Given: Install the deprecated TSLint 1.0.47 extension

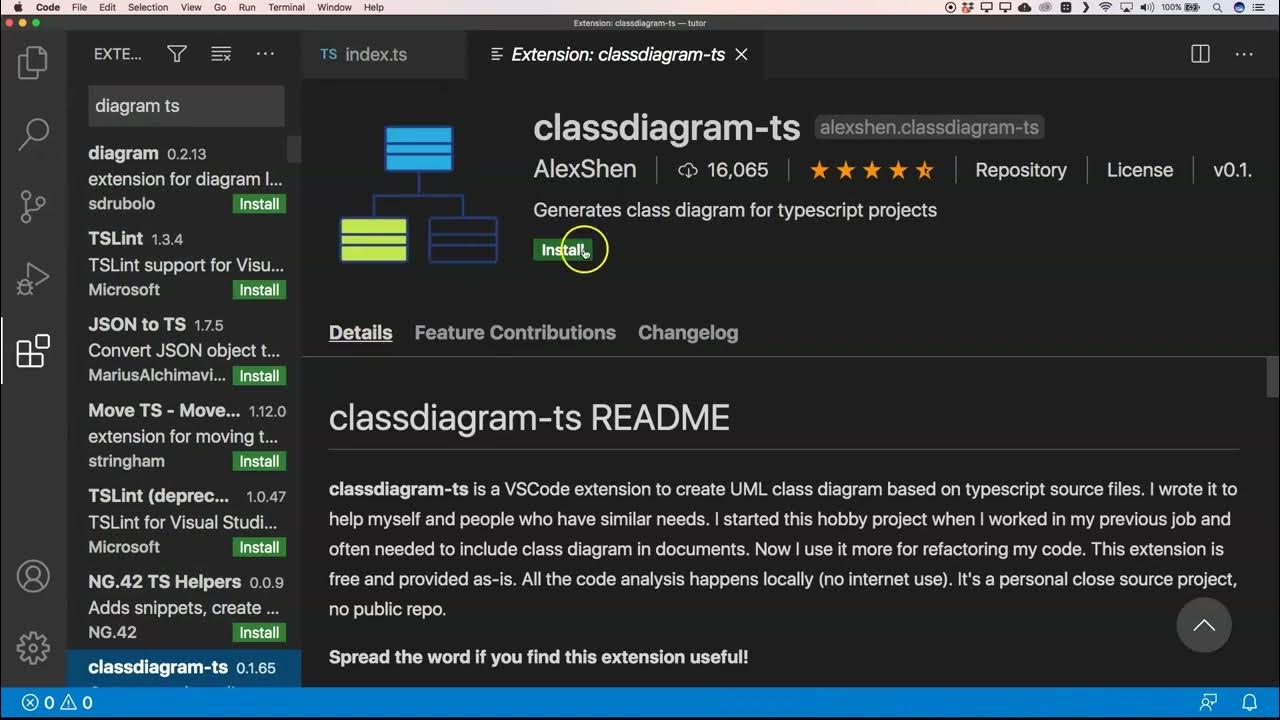Looking at the screenshot, I should (x=259, y=547).
